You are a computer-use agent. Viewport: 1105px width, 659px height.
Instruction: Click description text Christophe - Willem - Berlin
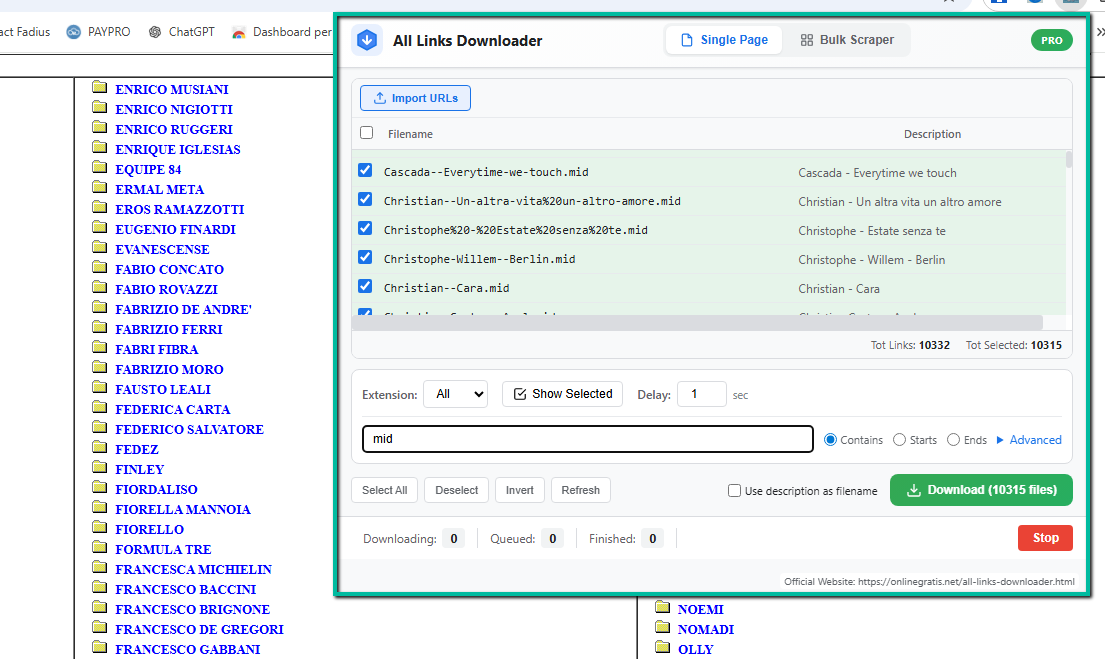[872, 259]
